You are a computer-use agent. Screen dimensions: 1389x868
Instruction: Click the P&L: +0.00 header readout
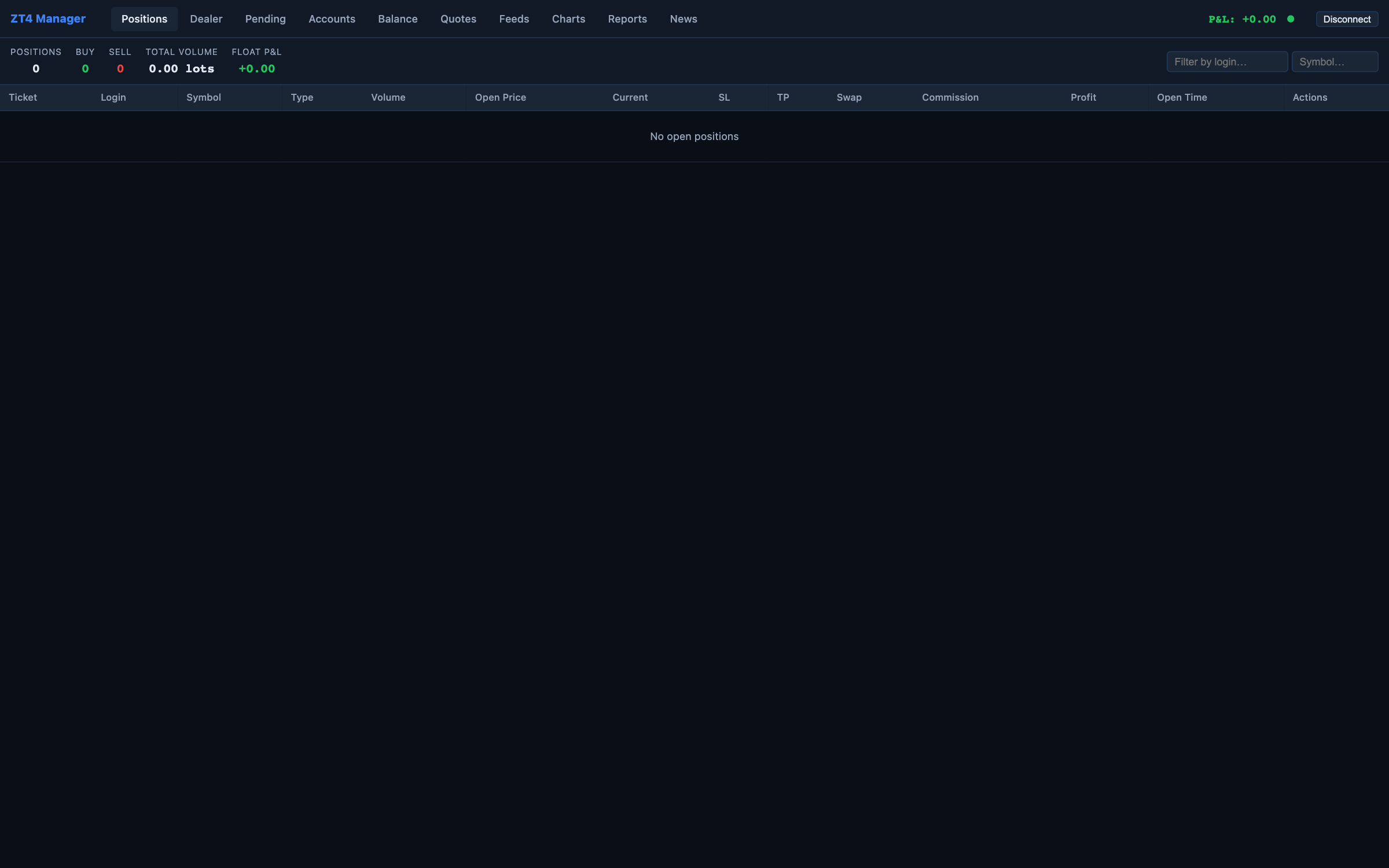coord(1242,19)
